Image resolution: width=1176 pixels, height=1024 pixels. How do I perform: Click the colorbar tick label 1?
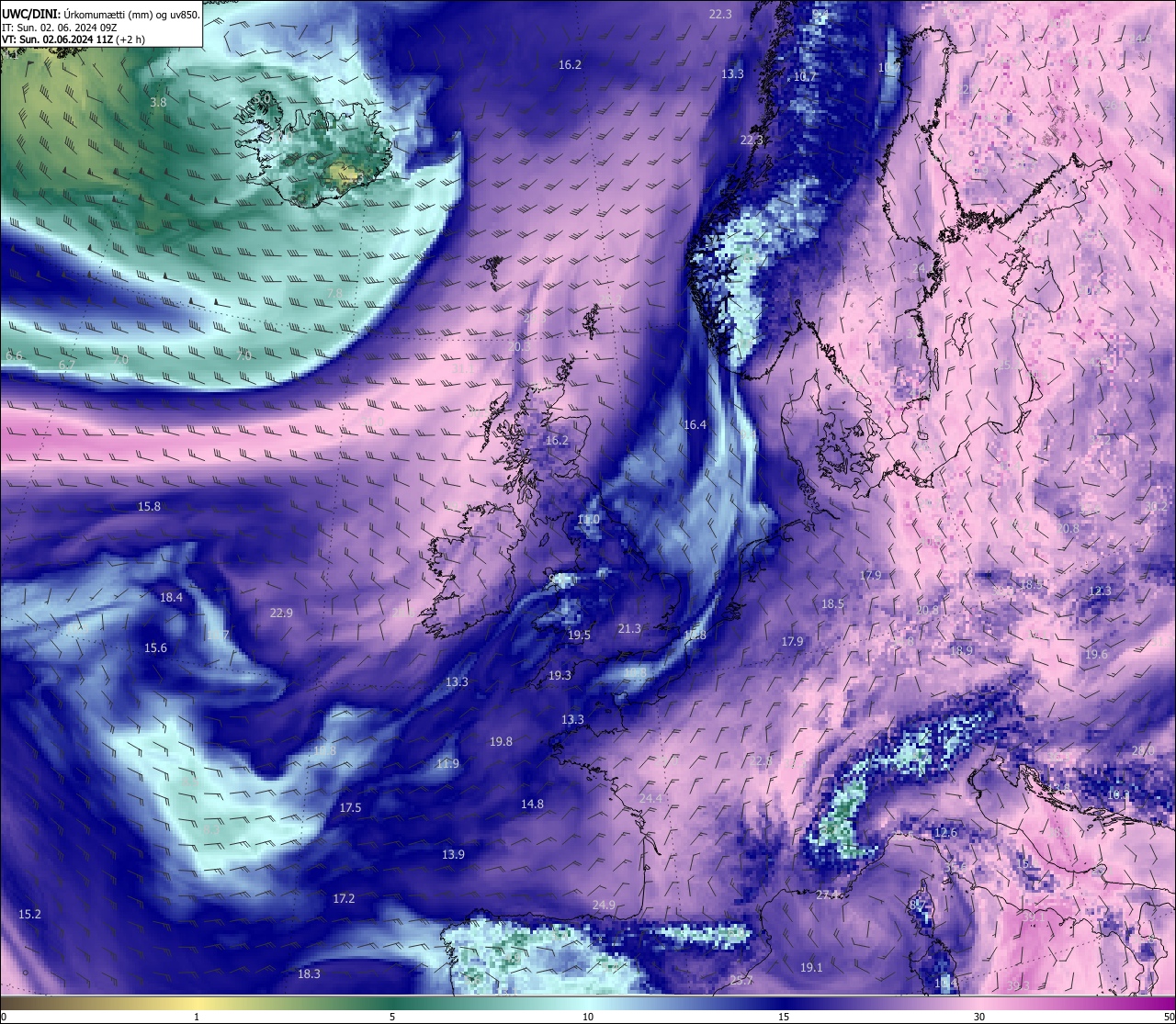pos(197,1017)
